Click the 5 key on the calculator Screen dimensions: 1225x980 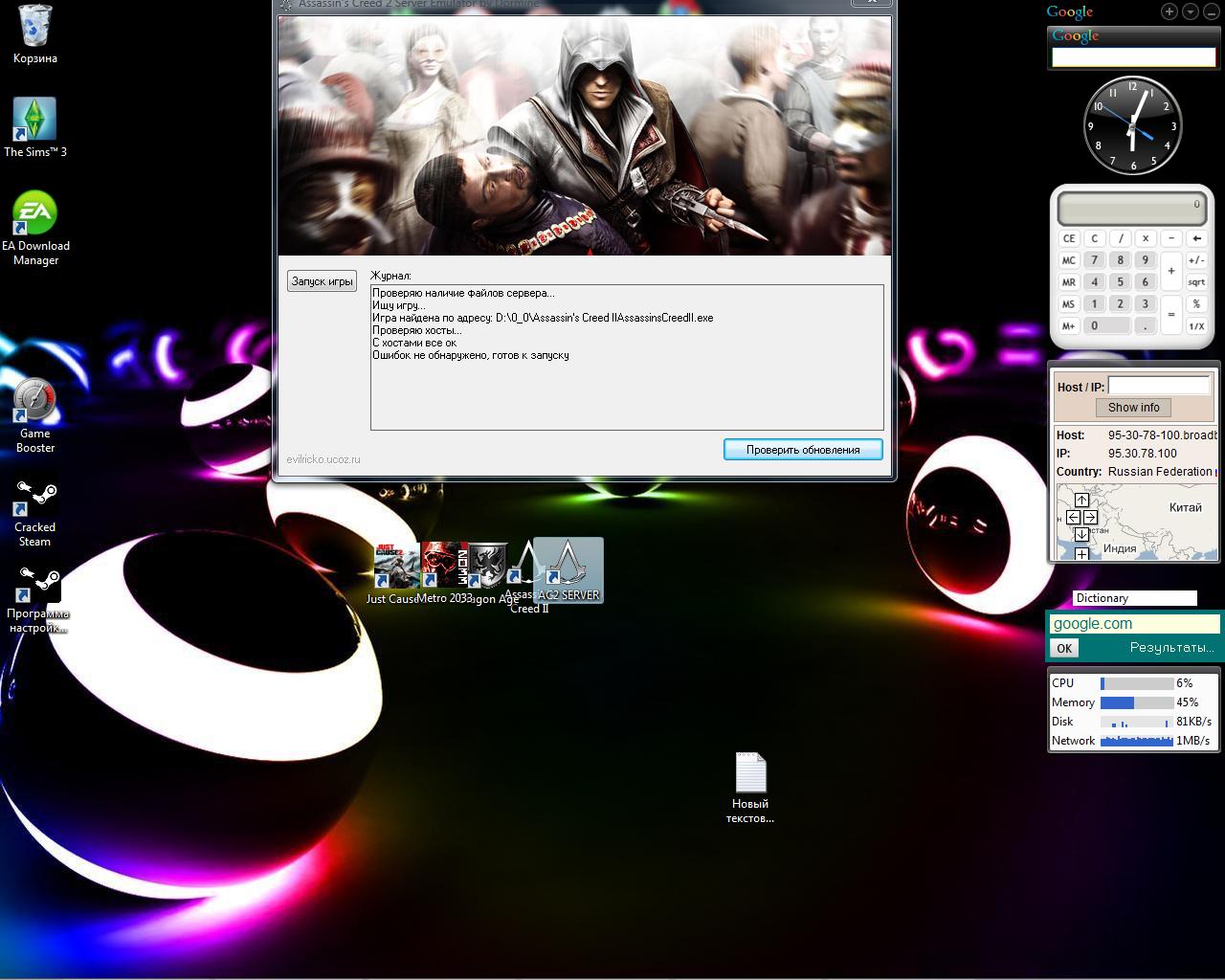pos(1120,282)
